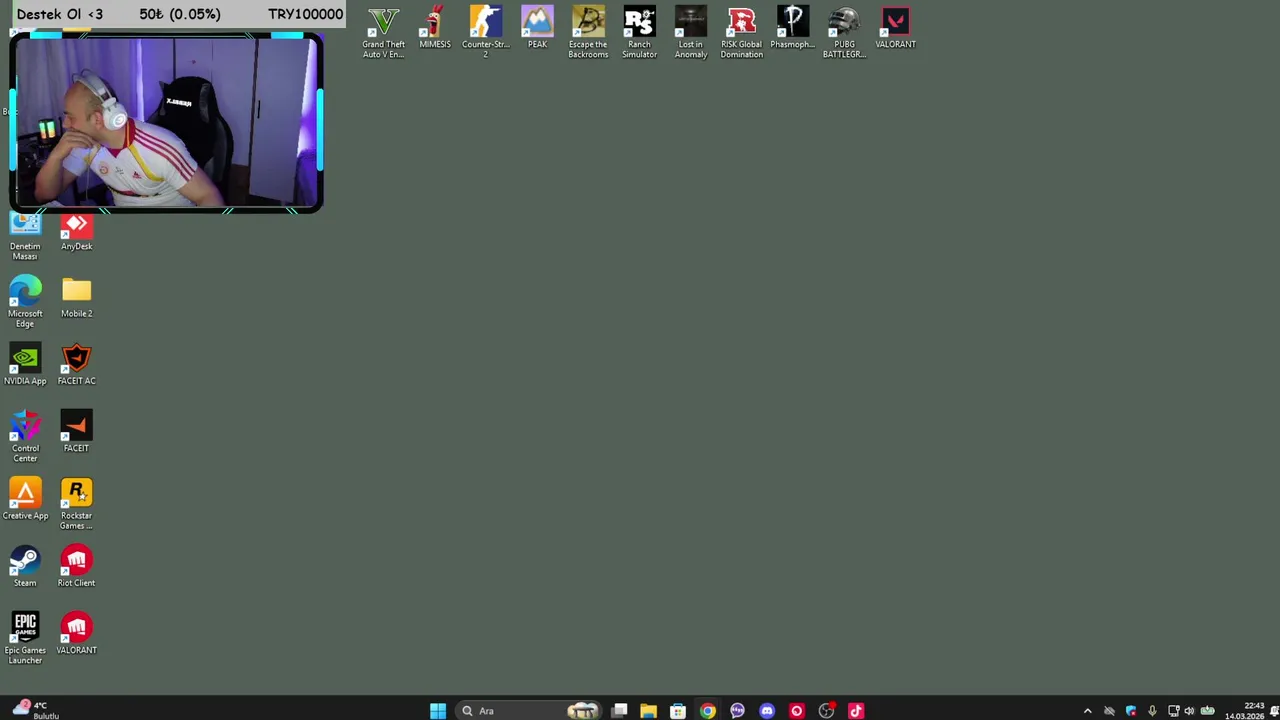Open TikTok app on the taskbar
Viewport: 1280px width, 720px height.
tap(856, 711)
